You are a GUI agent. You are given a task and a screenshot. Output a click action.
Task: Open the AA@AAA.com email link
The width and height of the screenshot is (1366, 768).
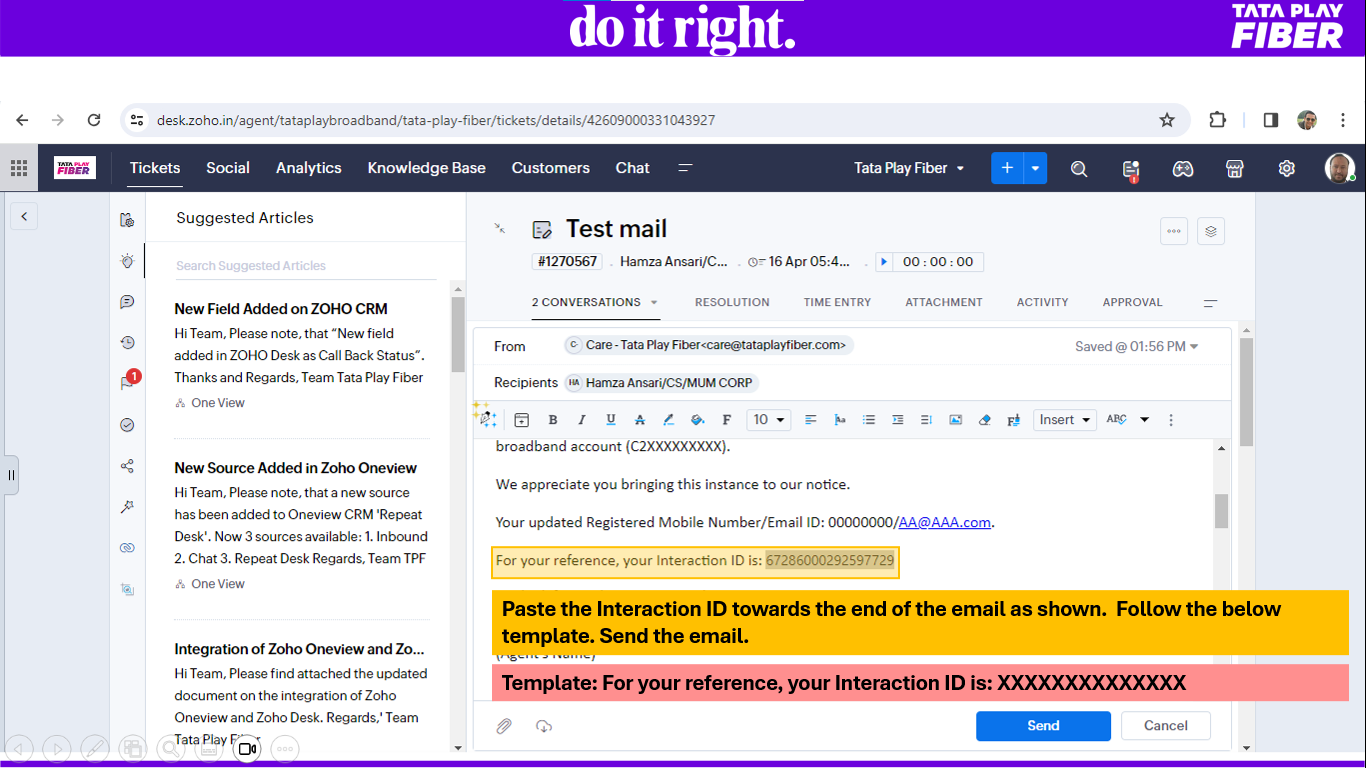pos(945,522)
